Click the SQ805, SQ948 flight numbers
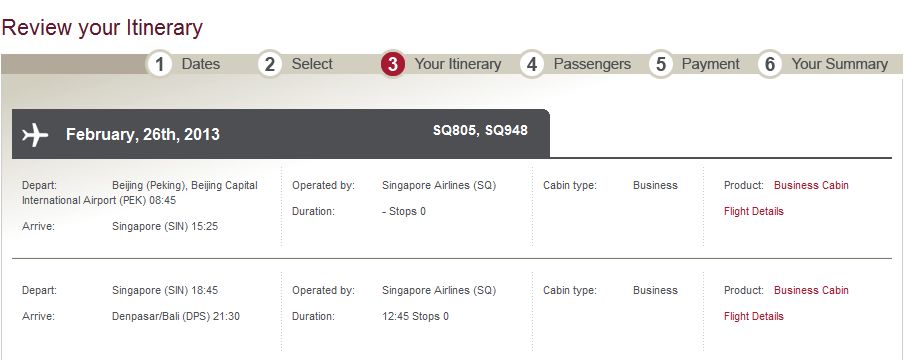 click(x=480, y=131)
